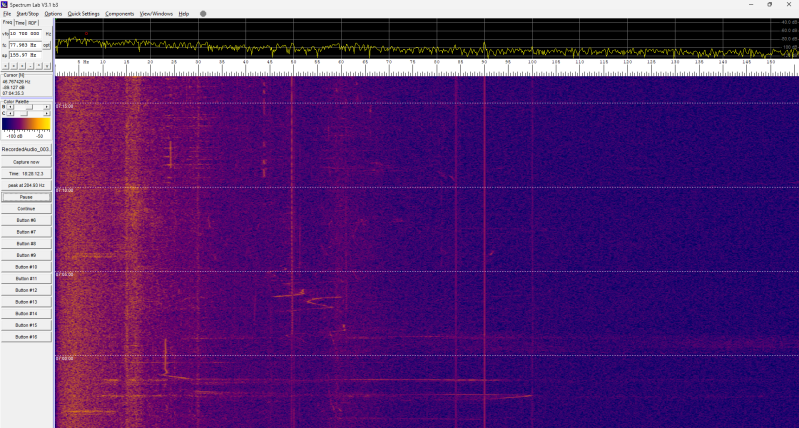The height and width of the screenshot is (428, 799).
Task: Click Button #7
Action: pyautogui.click(x=26, y=232)
